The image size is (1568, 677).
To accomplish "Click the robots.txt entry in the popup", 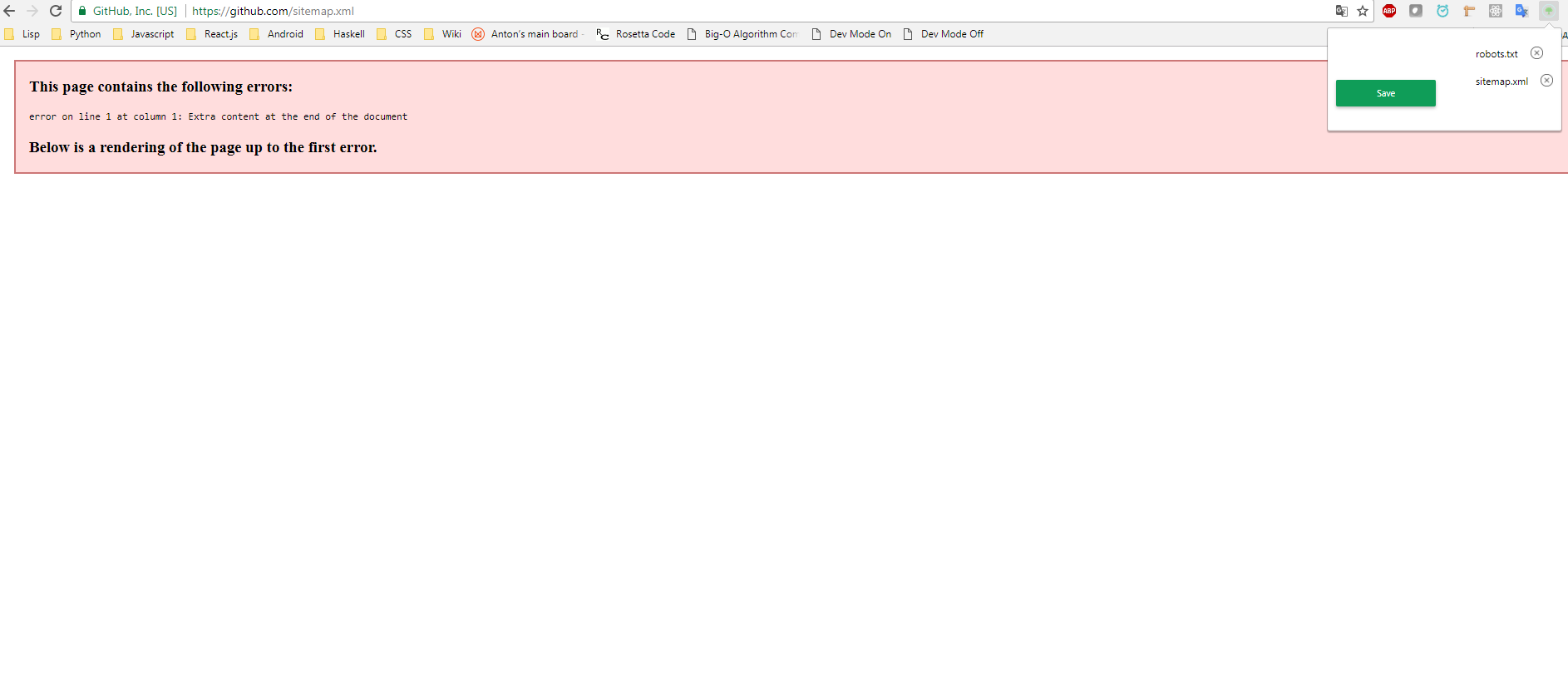I will pos(1497,54).
